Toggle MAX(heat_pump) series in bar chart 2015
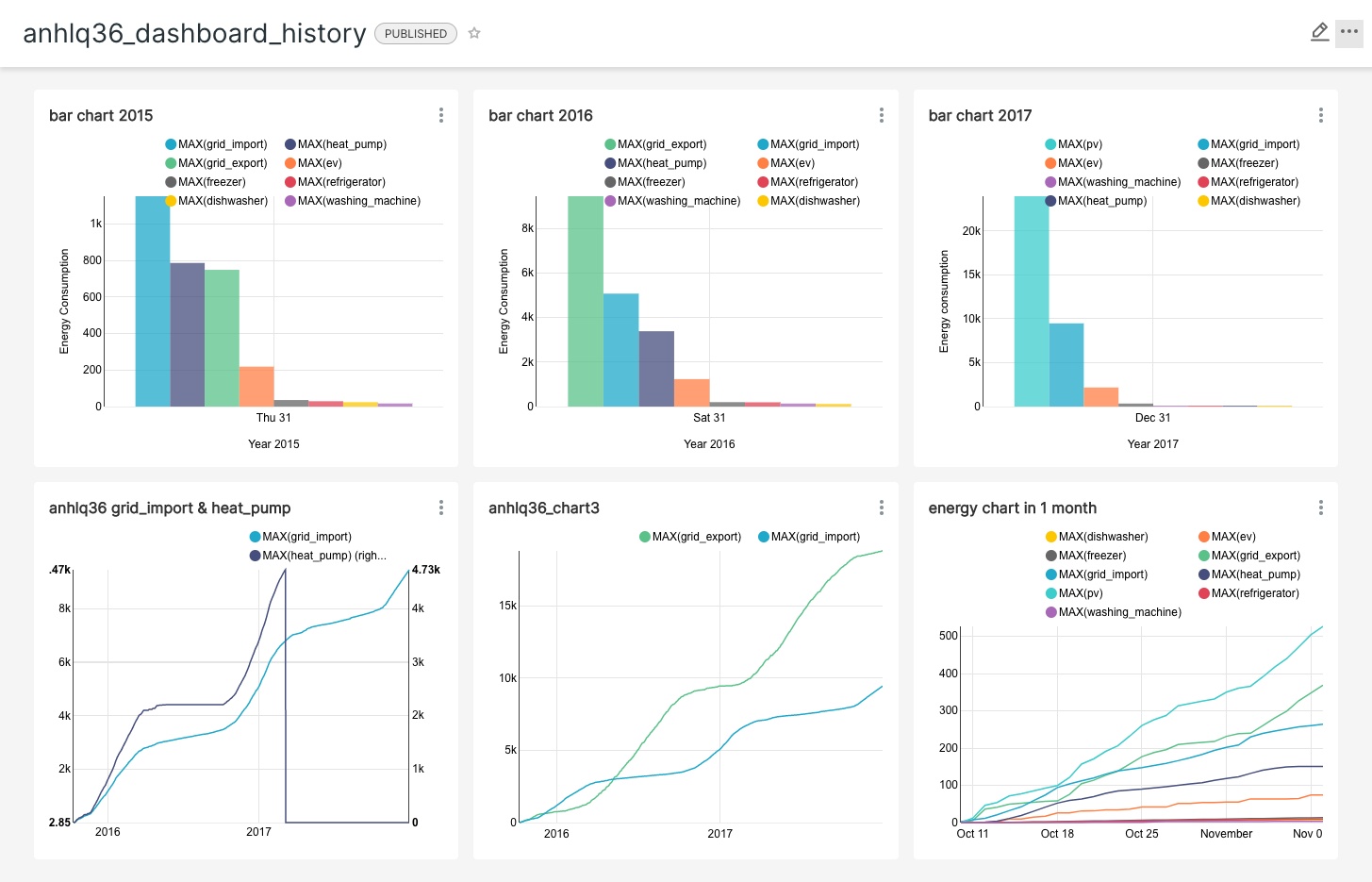The width and height of the screenshot is (1372, 882). (336, 144)
